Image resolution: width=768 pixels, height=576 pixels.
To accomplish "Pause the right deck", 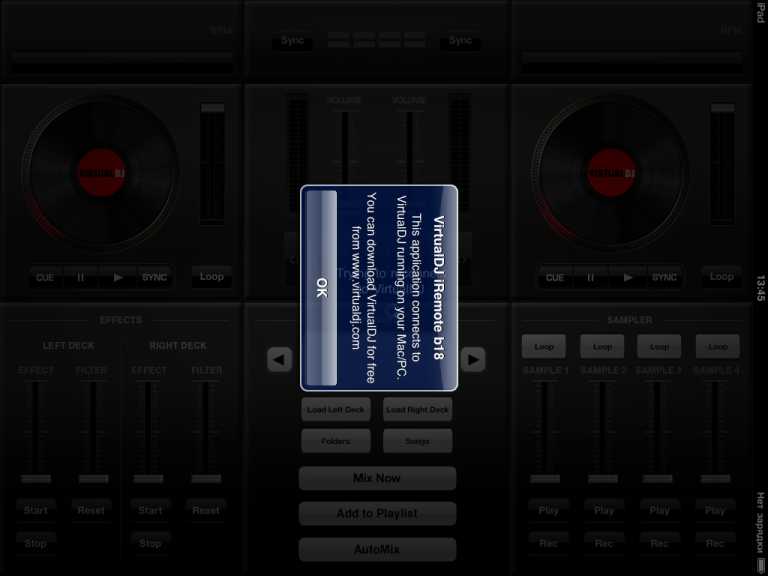I will coord(591,277).
